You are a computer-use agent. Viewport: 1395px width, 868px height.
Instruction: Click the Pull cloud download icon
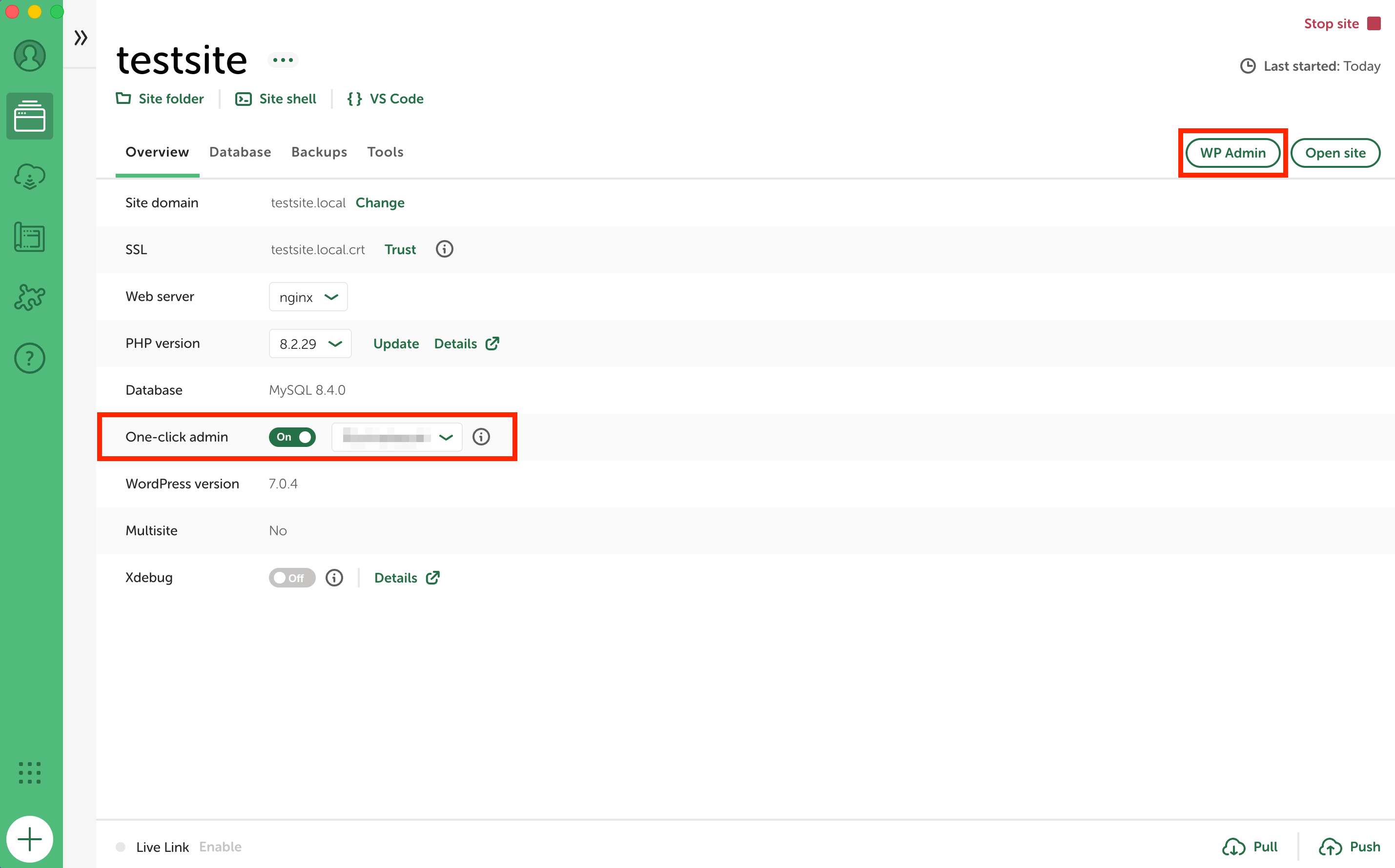(1233, 847)
